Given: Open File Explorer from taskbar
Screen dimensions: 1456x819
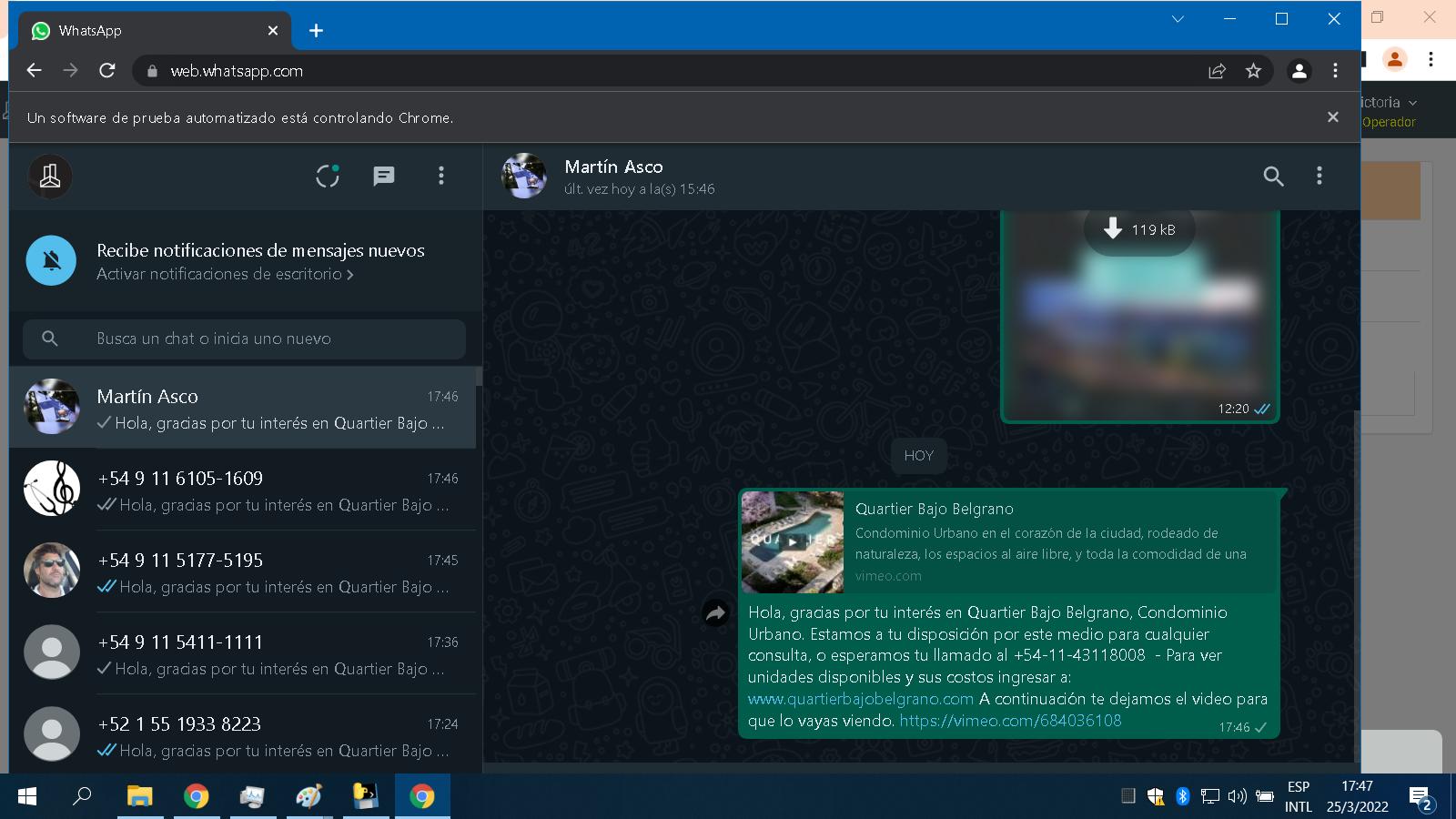Looking at the screenshot, I should click(139, 796).
